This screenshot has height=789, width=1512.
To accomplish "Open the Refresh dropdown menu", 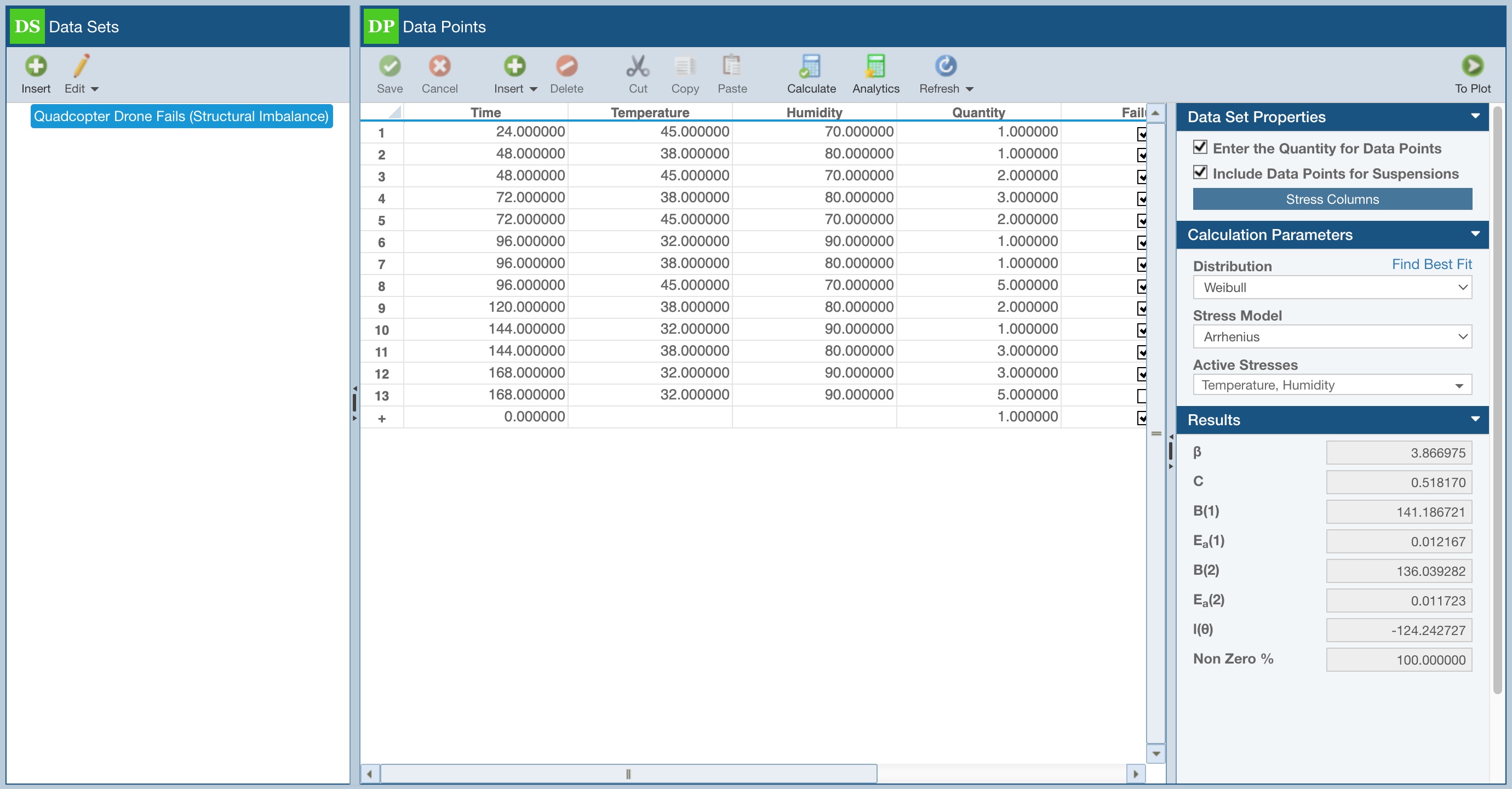I will 969,89.
